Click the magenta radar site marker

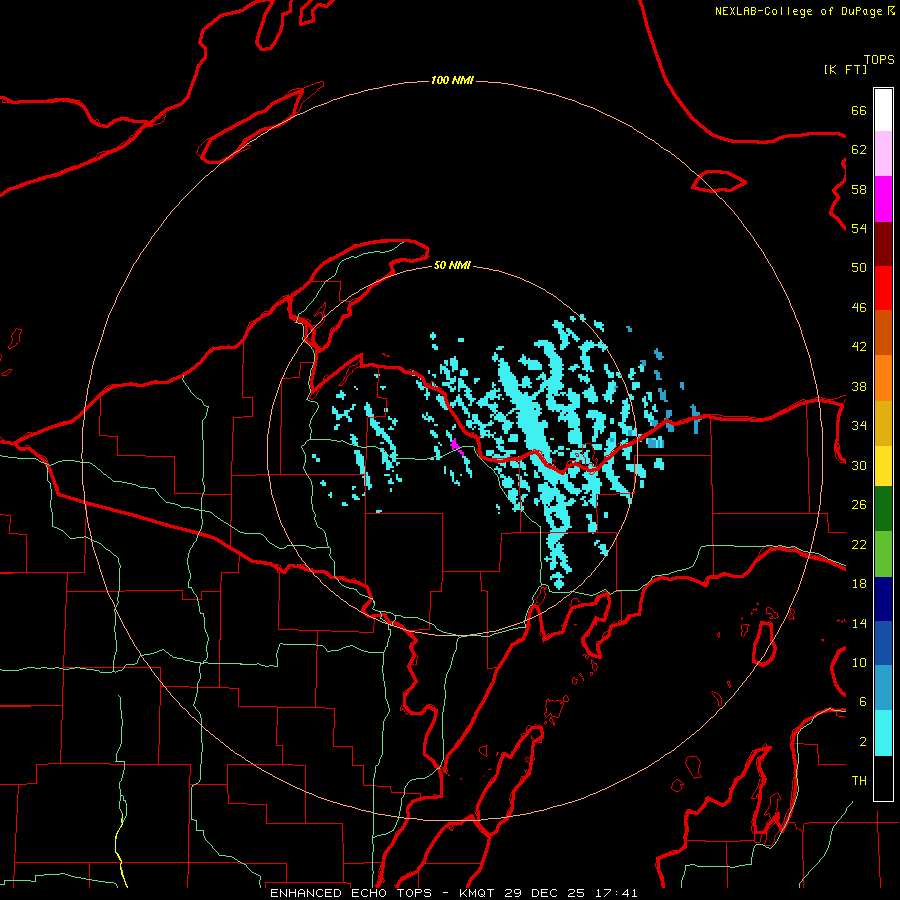455,445
